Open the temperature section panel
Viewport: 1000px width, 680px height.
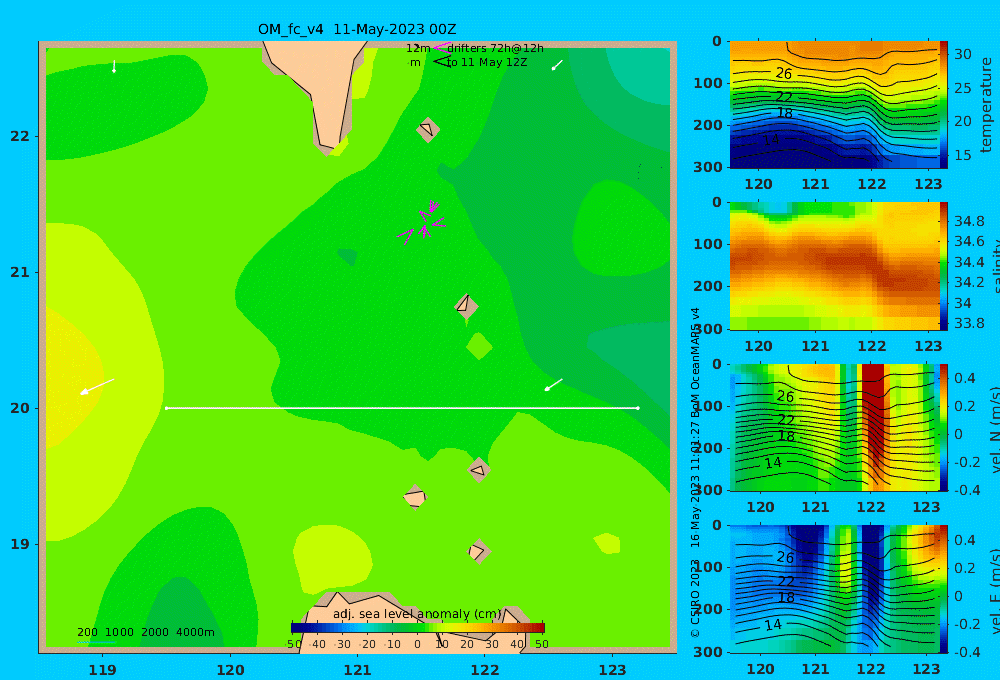(834, 105)
